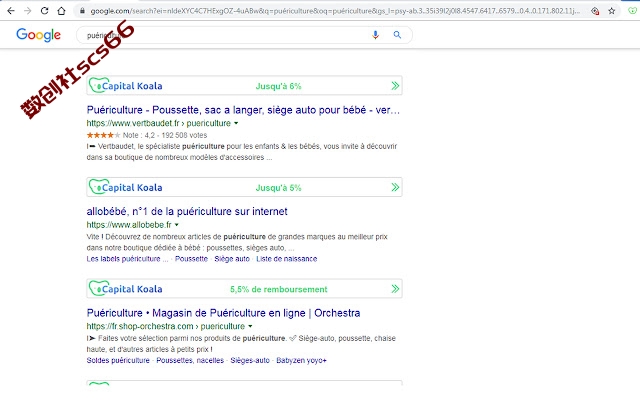This screenshot has width=640, height=400.
Task: Bookmark this page with the star
Action: pos(611,11)
